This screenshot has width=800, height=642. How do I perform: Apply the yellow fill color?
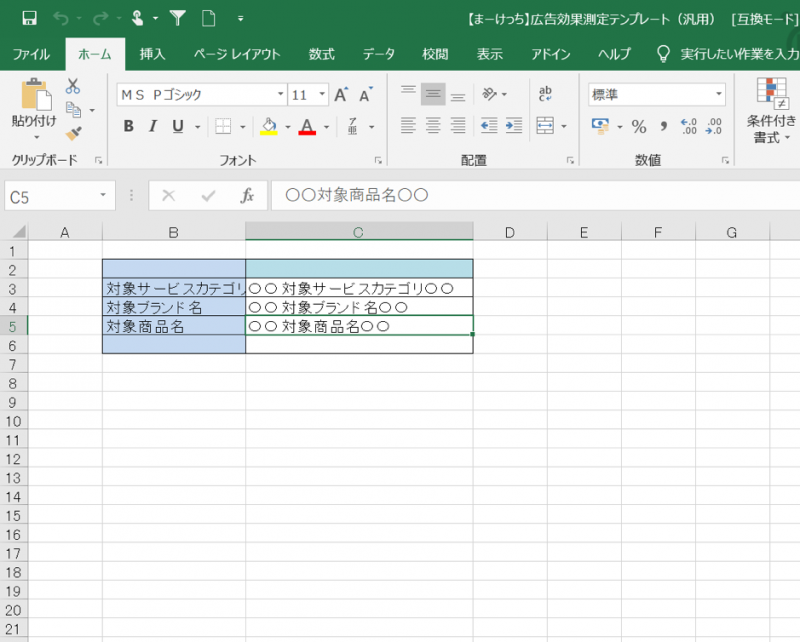click(268, 126)
